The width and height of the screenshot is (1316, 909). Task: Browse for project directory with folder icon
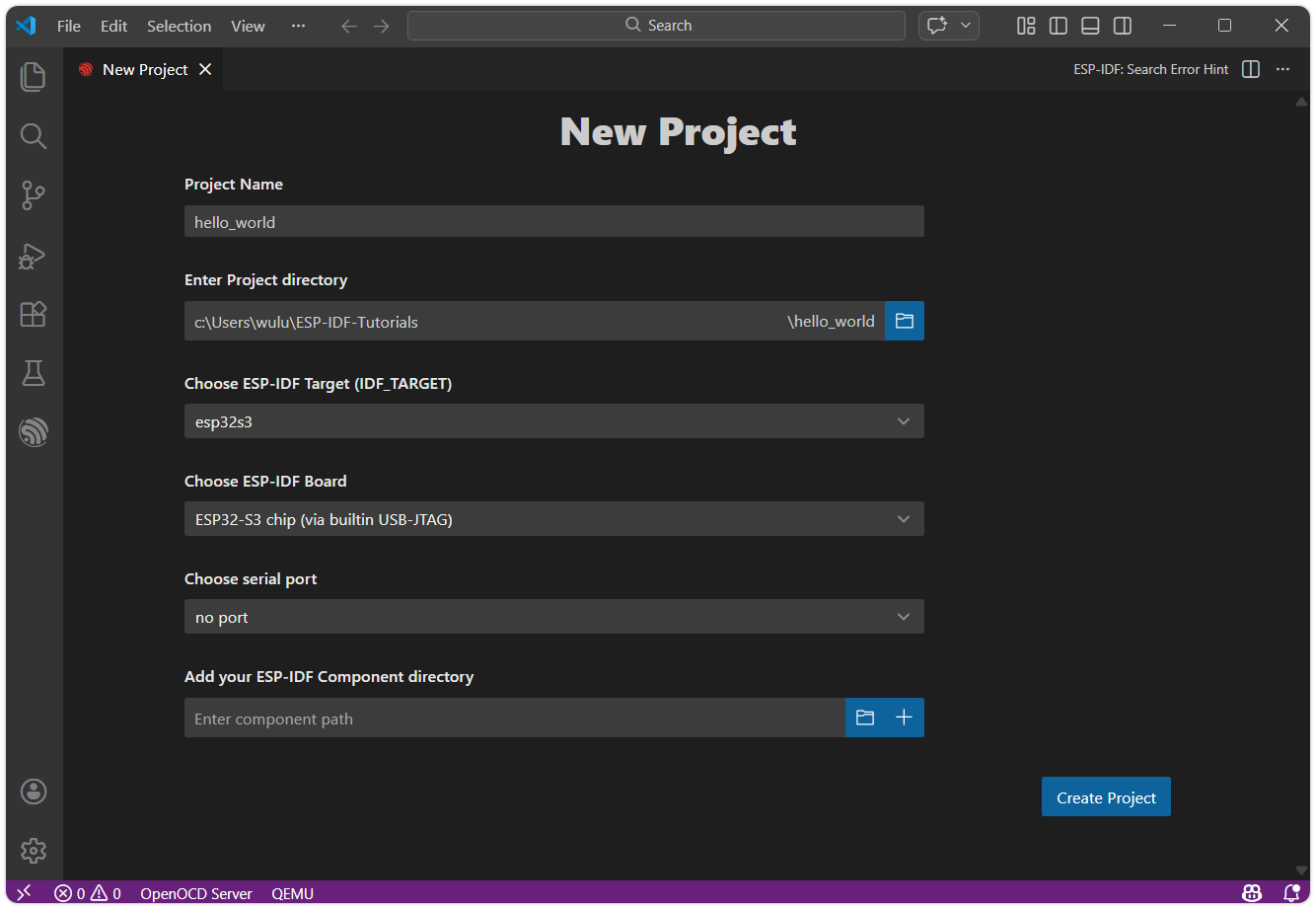(x=904, y=321)
